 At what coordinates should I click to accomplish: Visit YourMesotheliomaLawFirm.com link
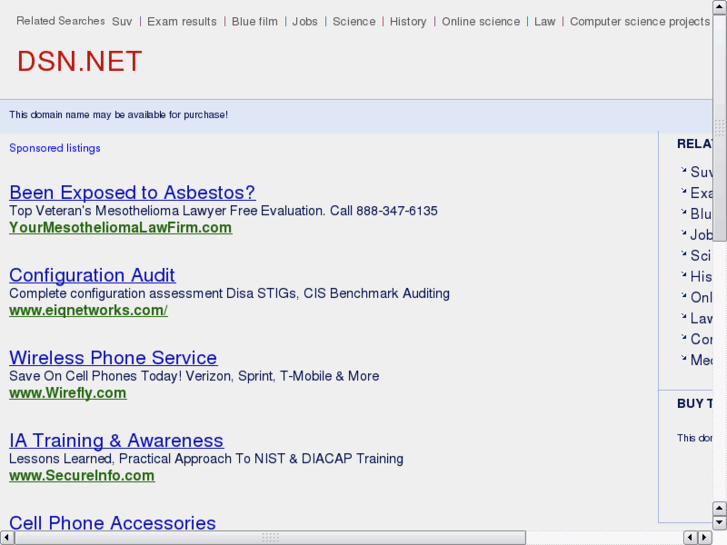[x=121, y=228]
